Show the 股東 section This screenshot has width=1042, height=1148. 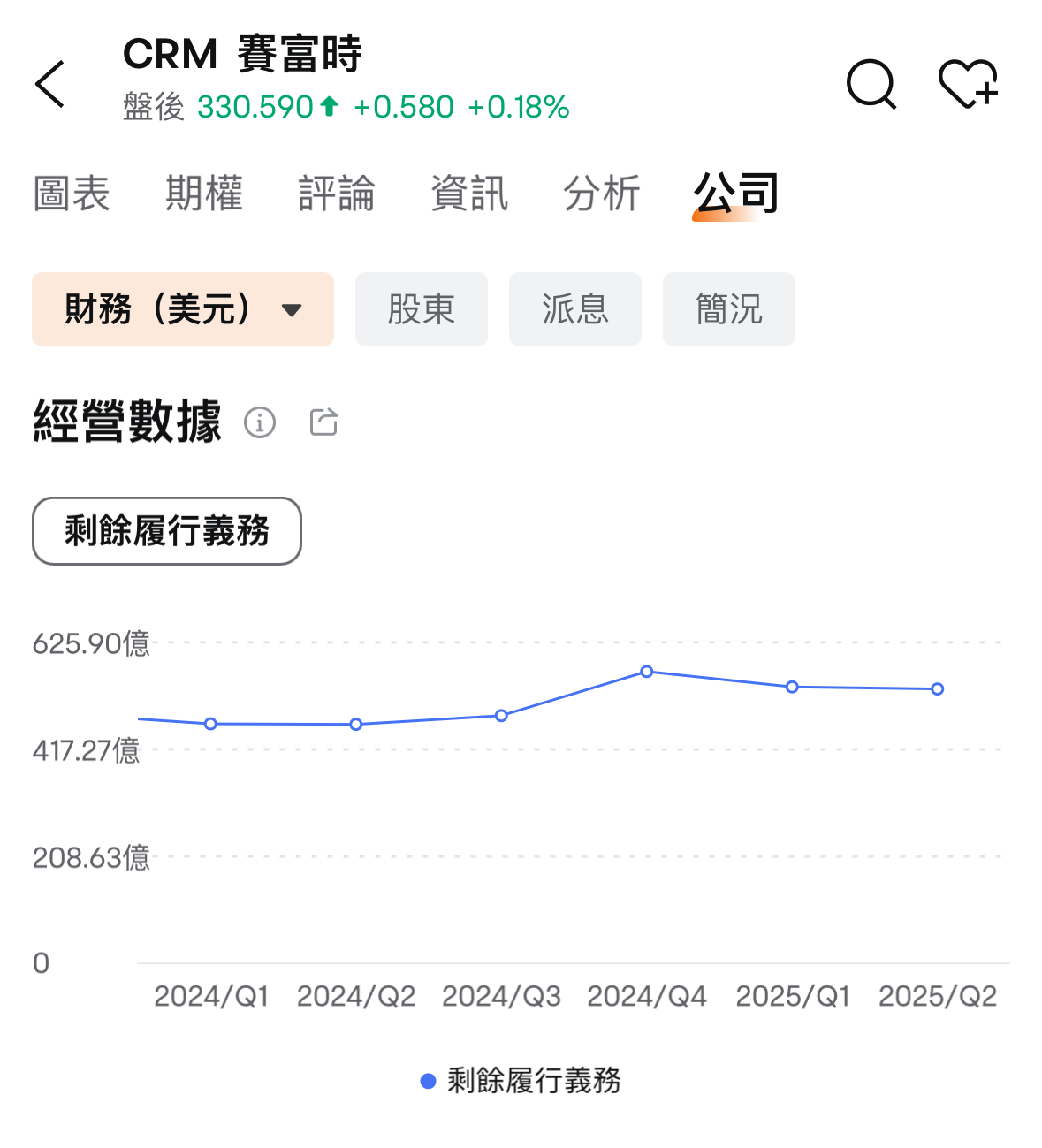tap(422, 309)
